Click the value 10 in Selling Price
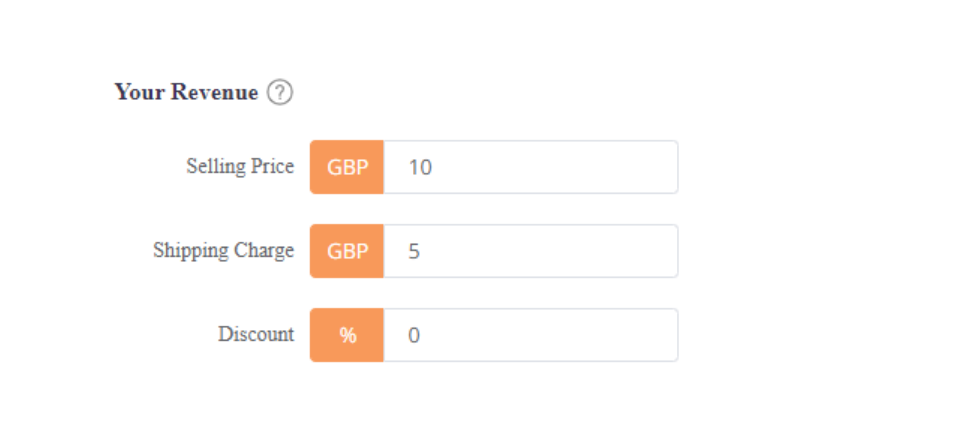The image size is (970, 430). tap(420, 168)
